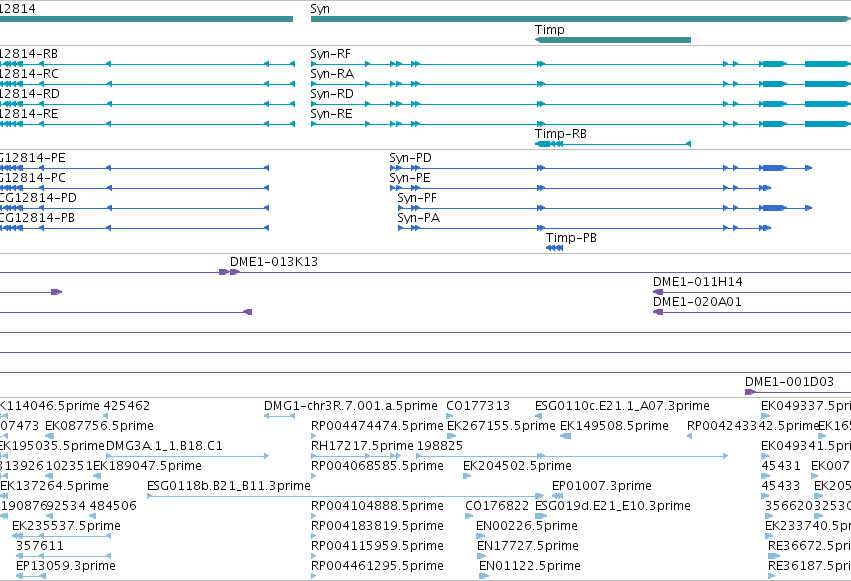851x581 pixels.
Task: Click the Syn-RF transcript label
Action: click(331, 54)
